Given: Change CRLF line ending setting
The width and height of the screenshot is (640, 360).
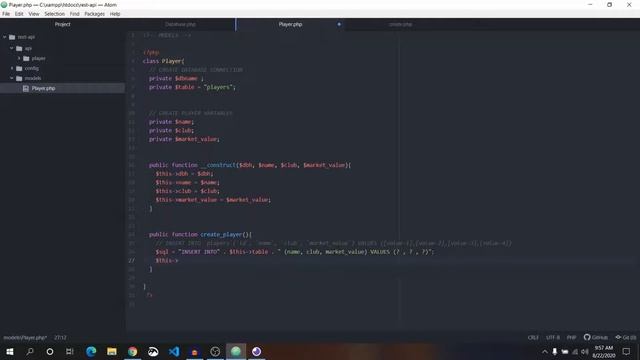Looking at the screenshot, I should [x=533, y=338].
